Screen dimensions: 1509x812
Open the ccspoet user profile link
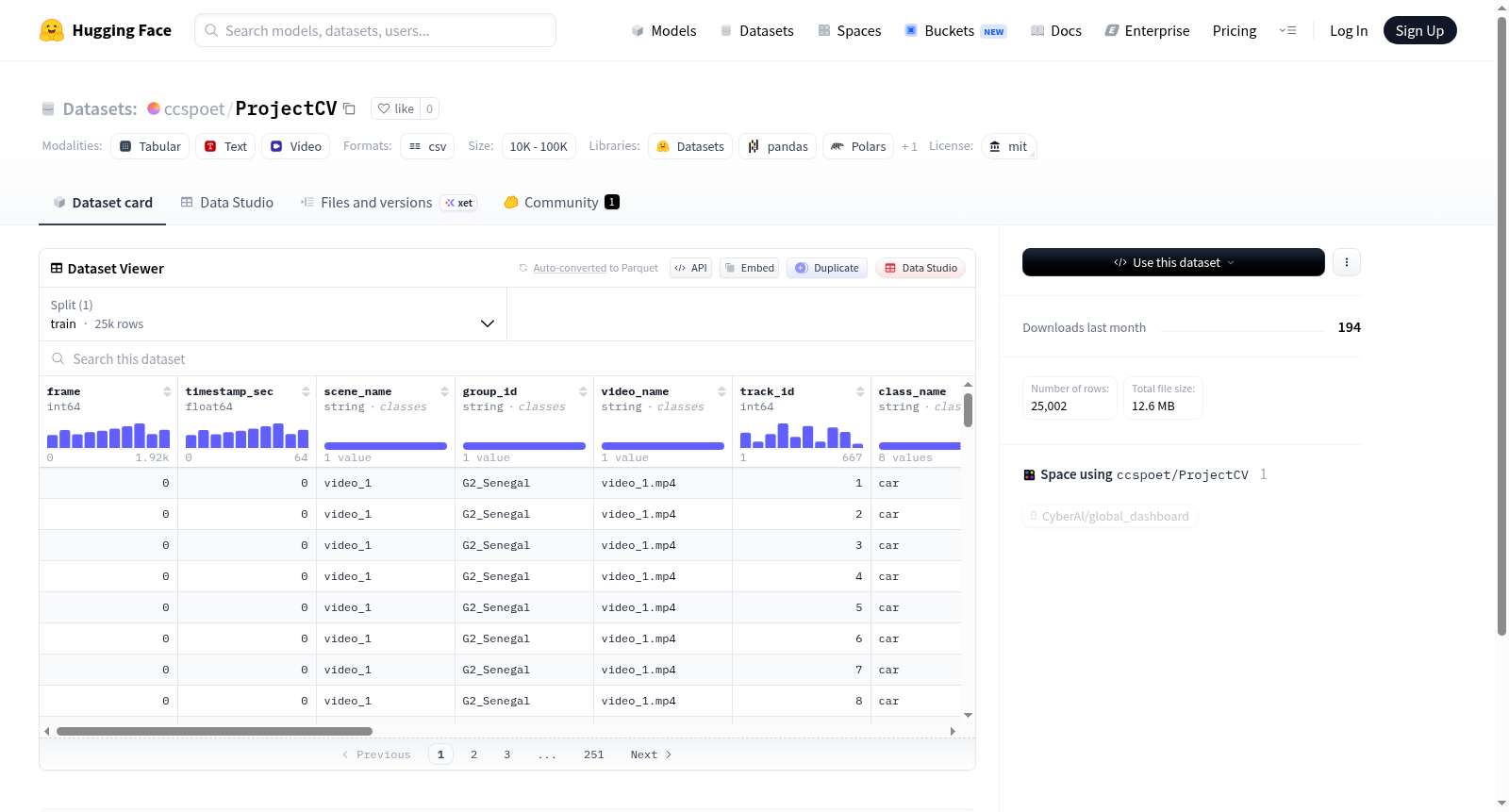tap(194, 108)
